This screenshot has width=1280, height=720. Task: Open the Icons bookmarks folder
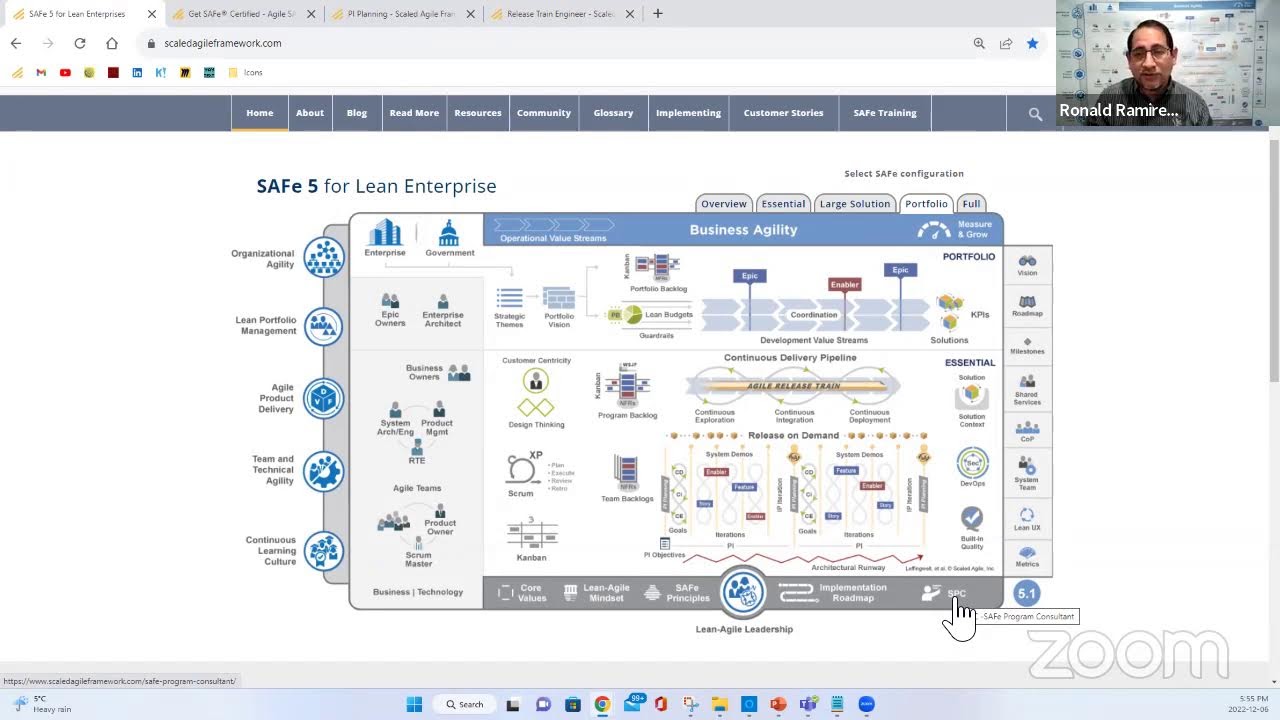246,72
